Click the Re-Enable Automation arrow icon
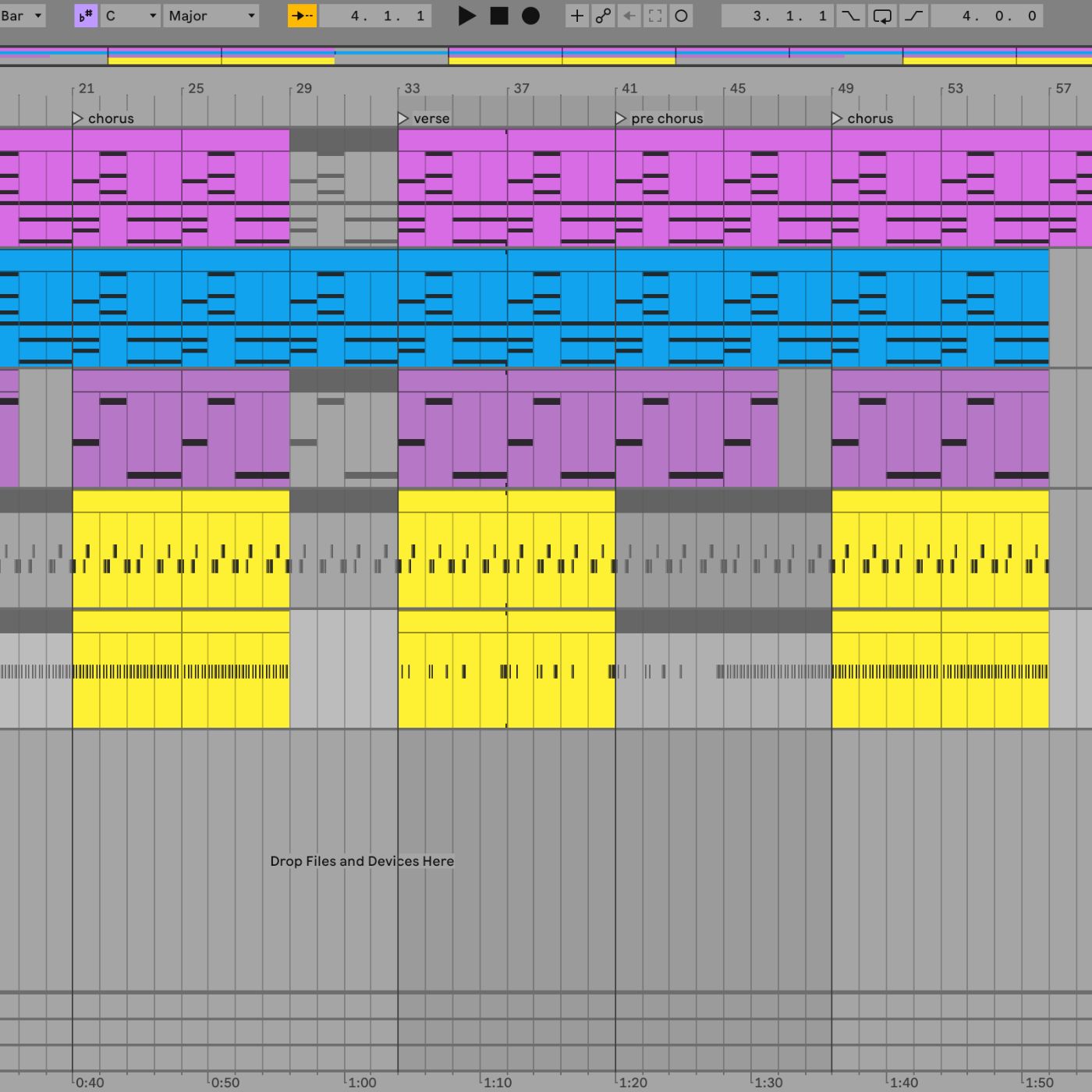Screen dimensions: 1092x1092 (629, 16)
